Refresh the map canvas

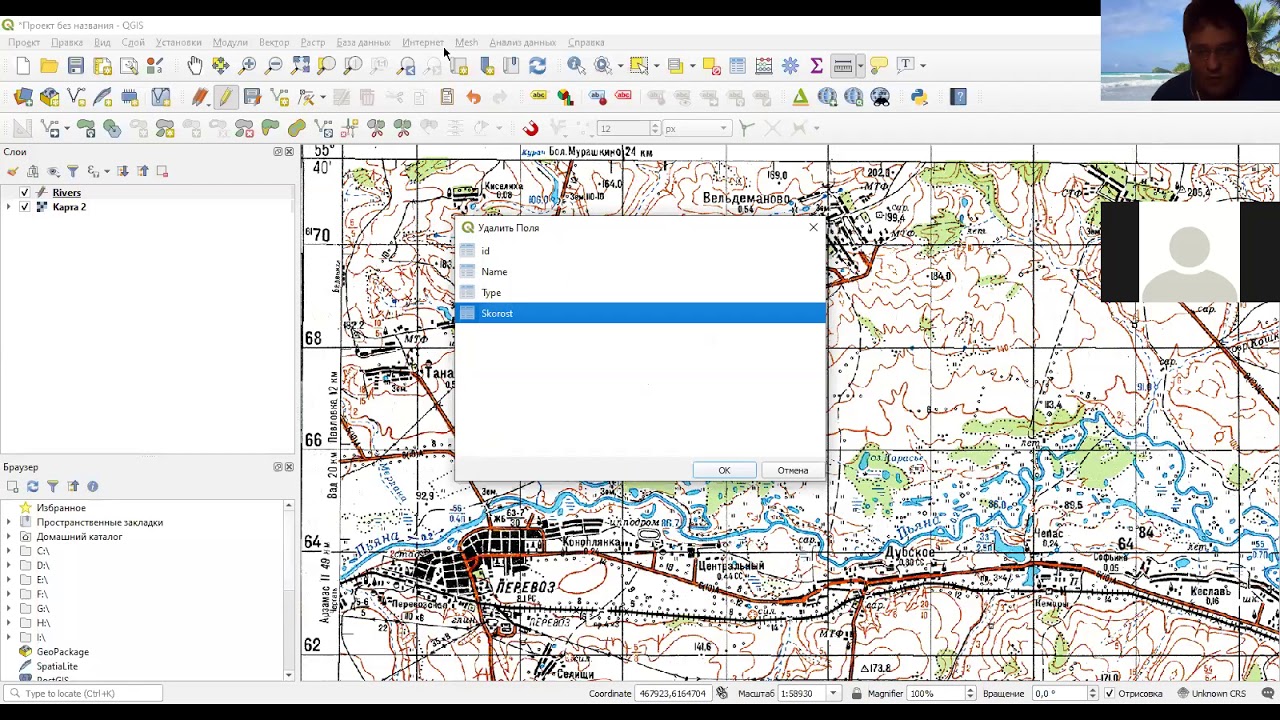tap(537, 66)
